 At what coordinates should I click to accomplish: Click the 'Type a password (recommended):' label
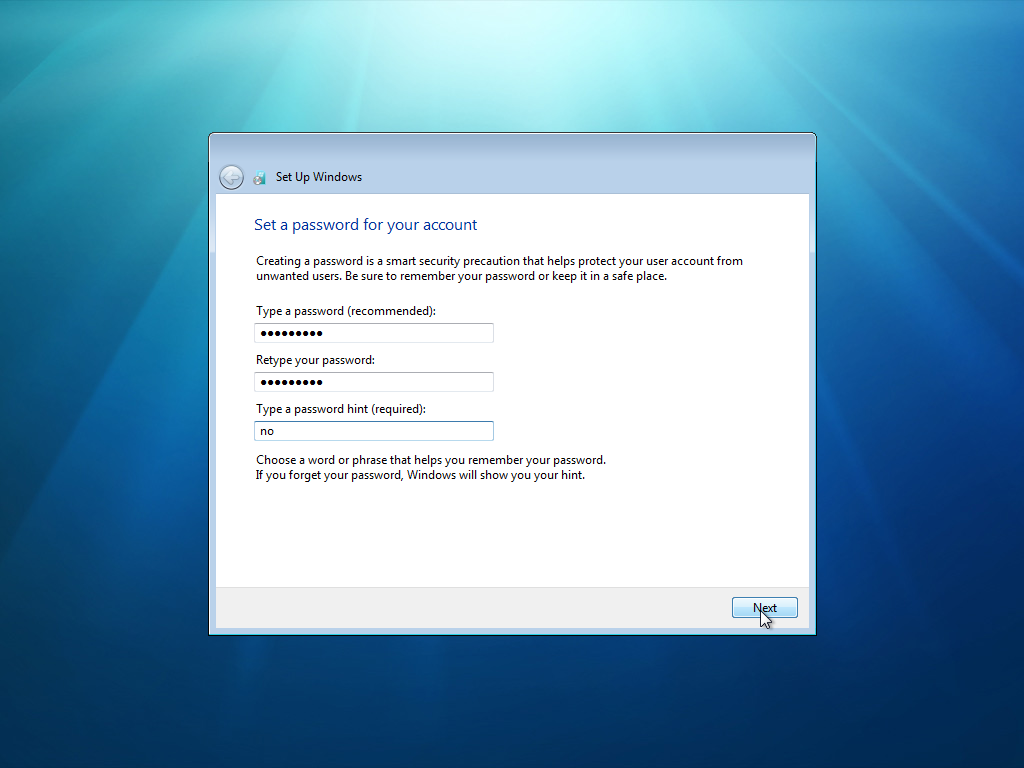pyautogui.click(x=345, y=311)
